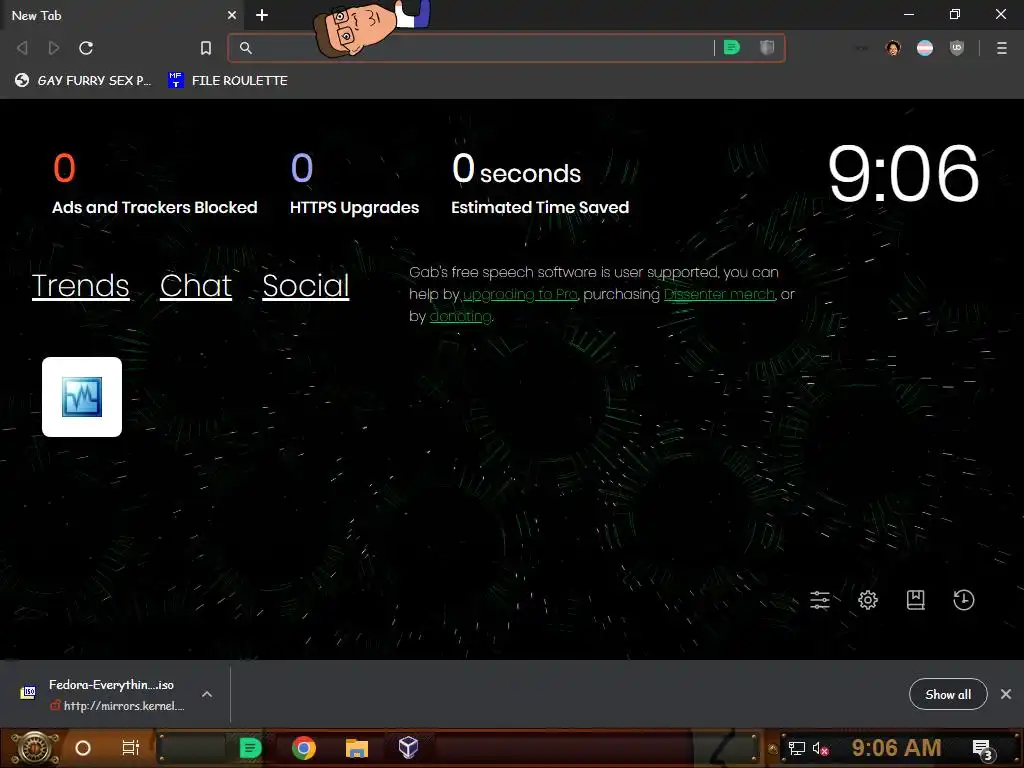
Task: Open settings via the gear icon
Action: (868, 600)
